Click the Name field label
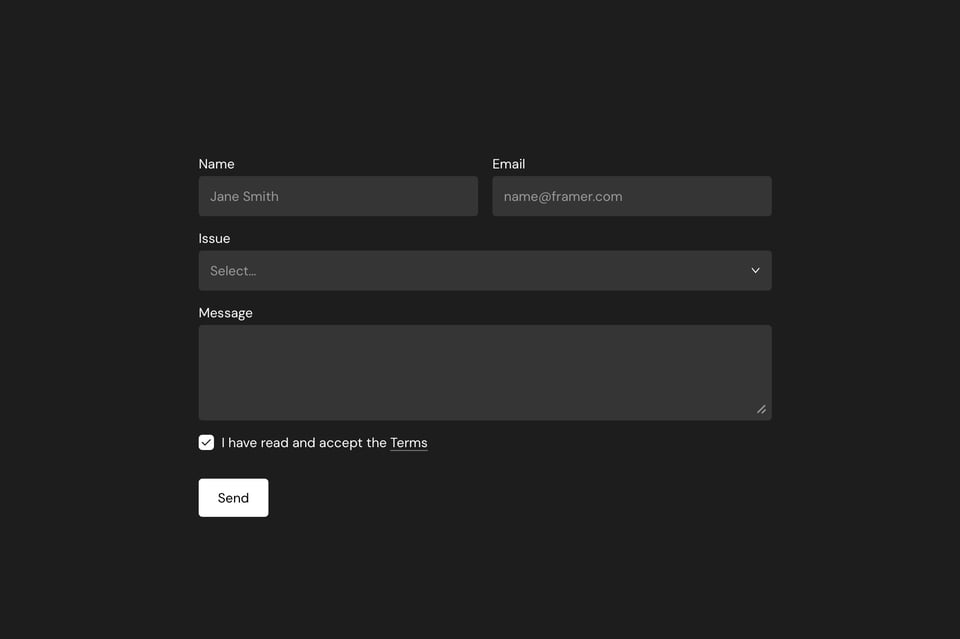 coord(216,163)
